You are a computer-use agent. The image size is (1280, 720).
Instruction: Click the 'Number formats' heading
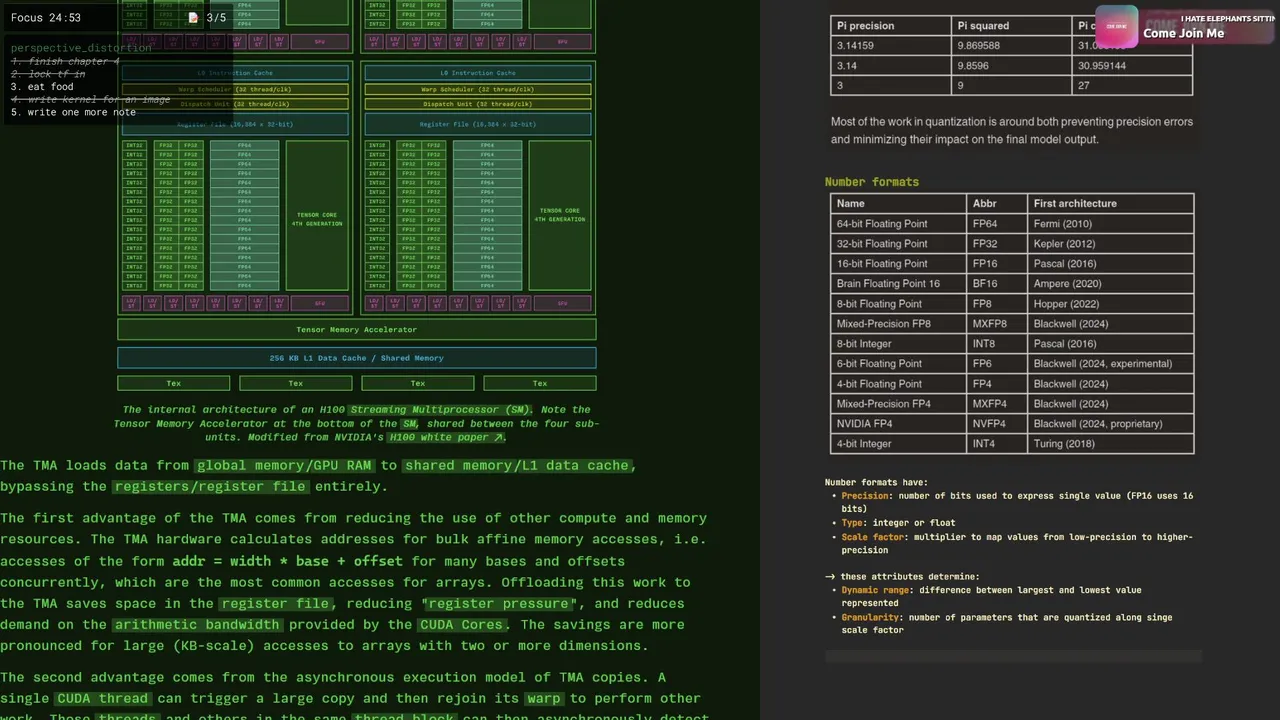(x=871, y=182)
